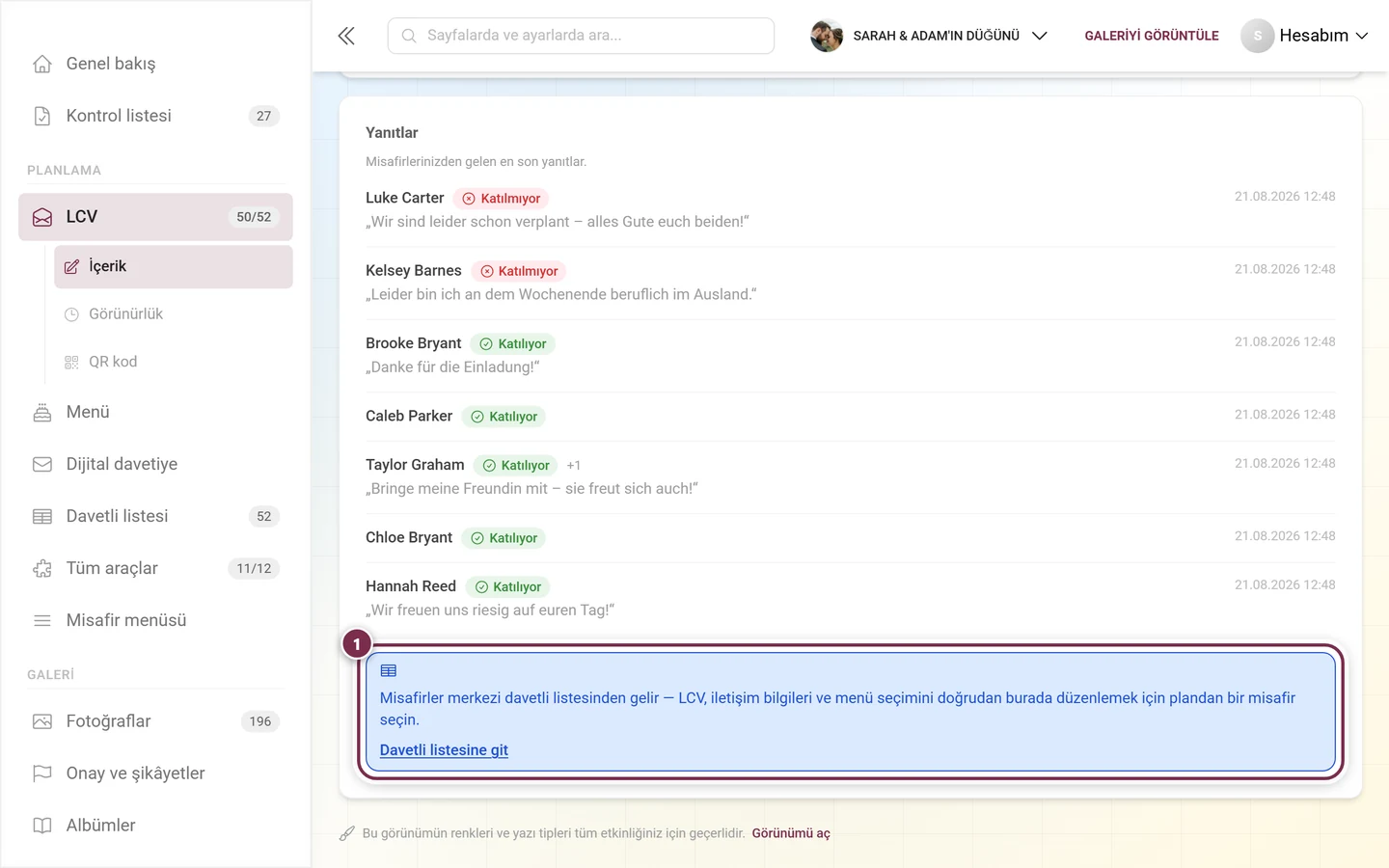Click Kelsey Barnes' Katılmıyor badge
1389x868 pixels.
tap(519, 271)
